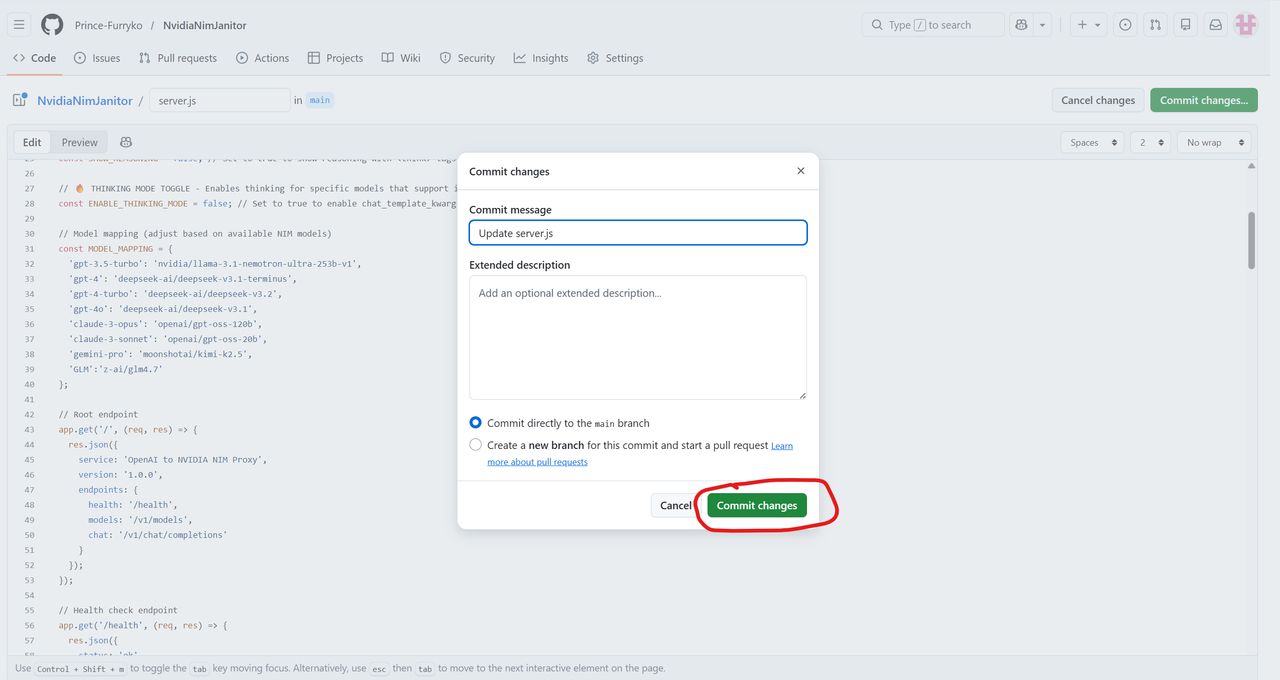Toggle the file tree side panel icon
This screenshot has height=680, width=1280.
point(19,100)
